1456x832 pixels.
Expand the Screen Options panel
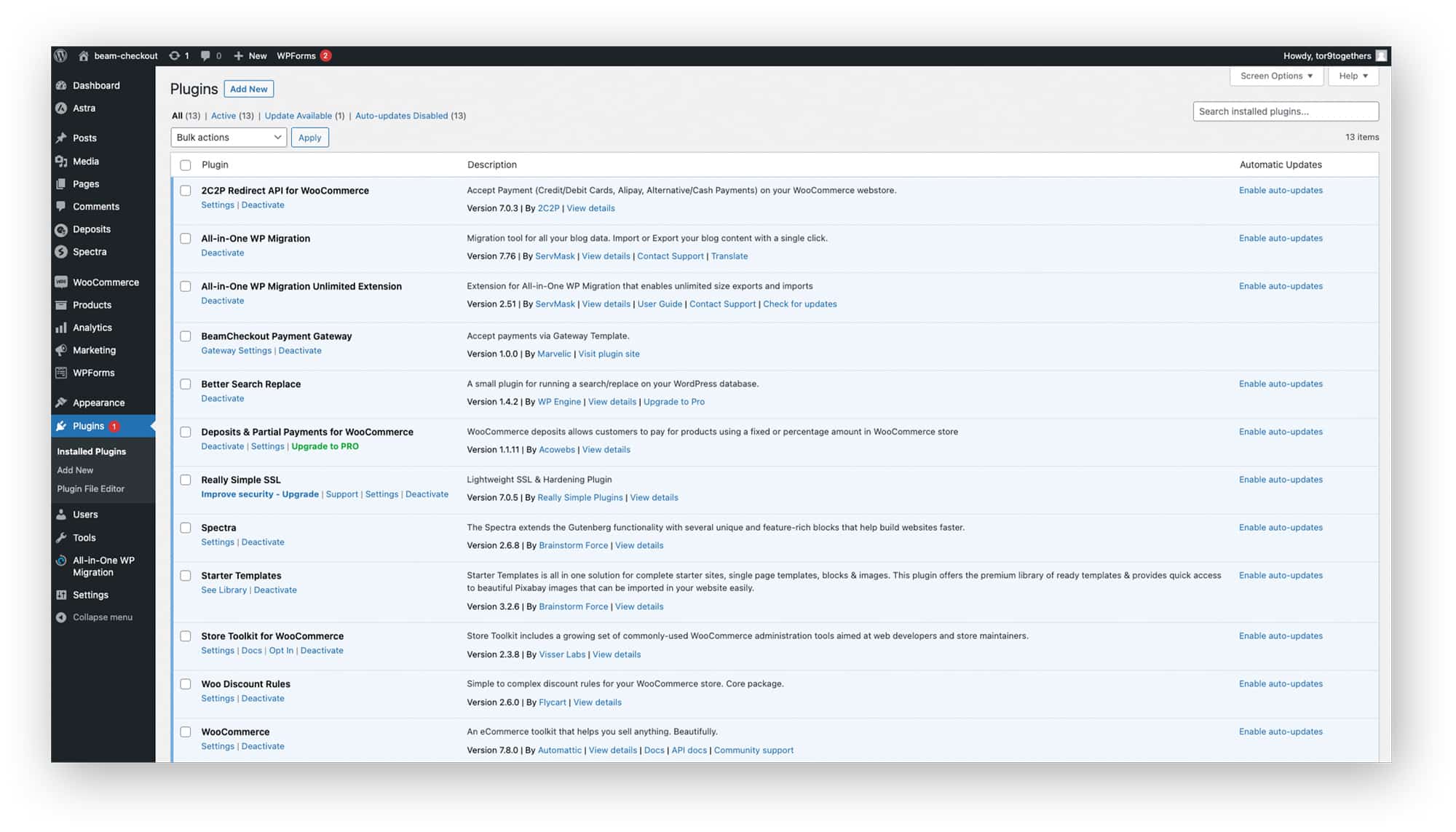[x=1276, y=76]
